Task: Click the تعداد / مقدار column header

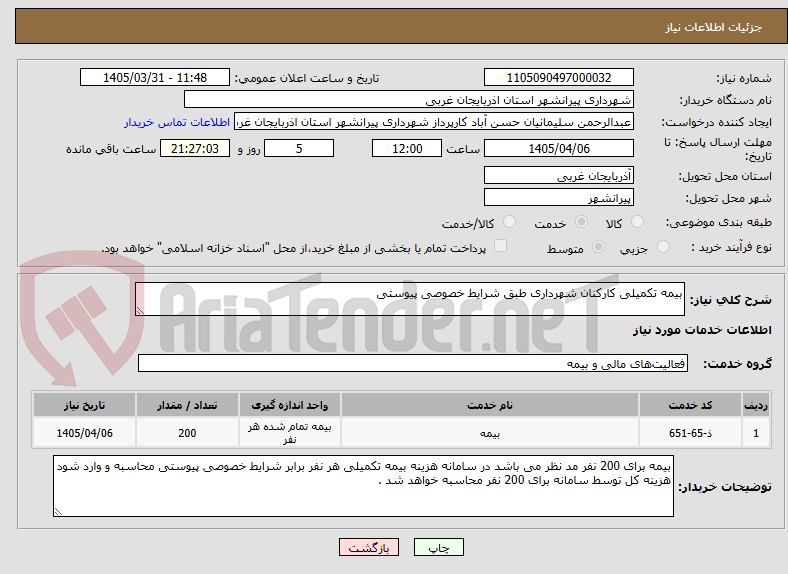Action: (x=187, y=405)
